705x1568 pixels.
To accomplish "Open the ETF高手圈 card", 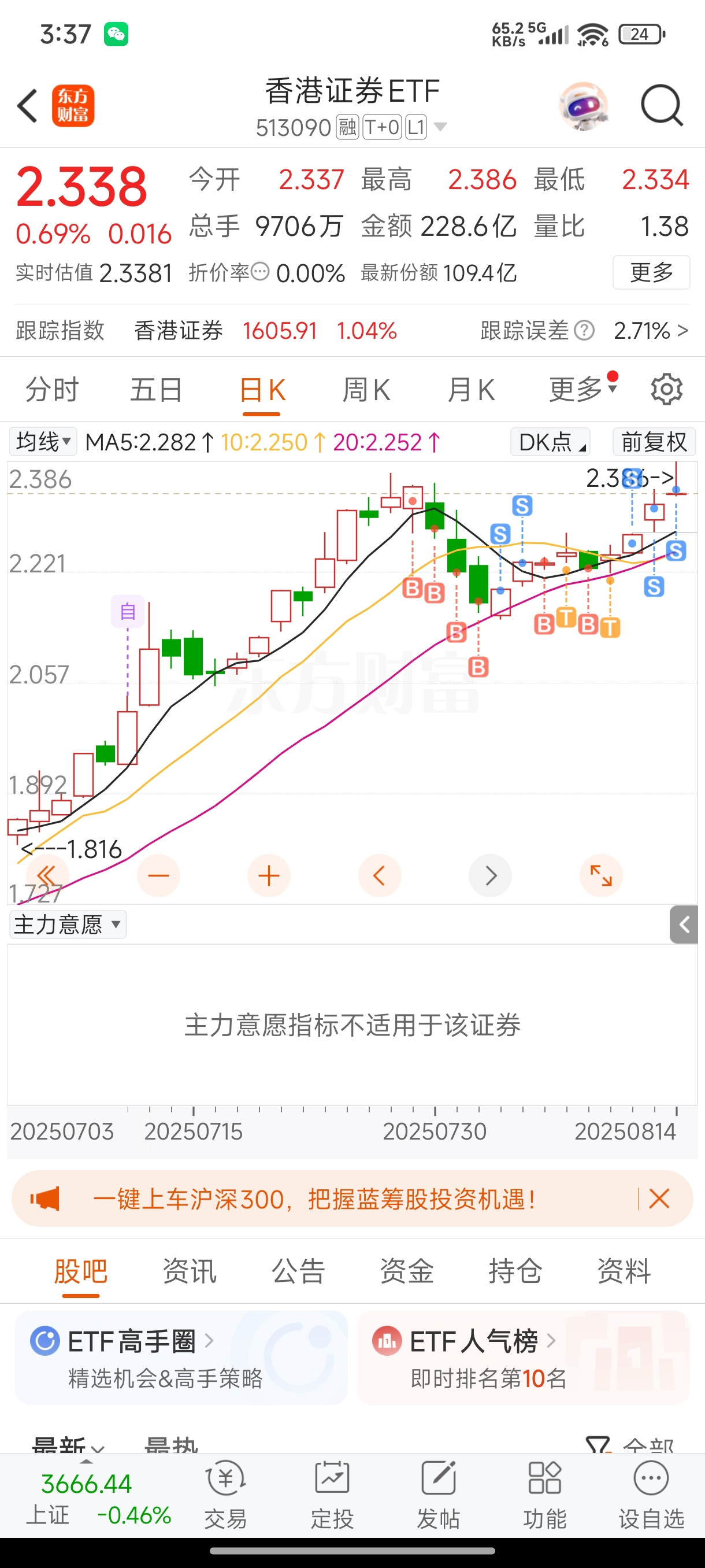I will 181,1358.
